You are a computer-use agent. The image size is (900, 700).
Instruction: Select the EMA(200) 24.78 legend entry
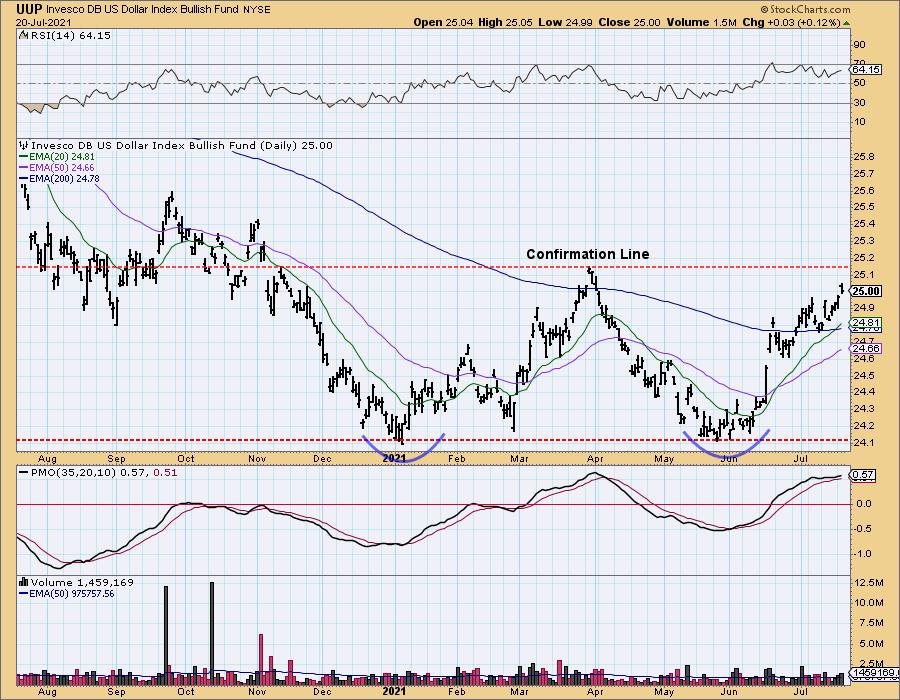64,178
